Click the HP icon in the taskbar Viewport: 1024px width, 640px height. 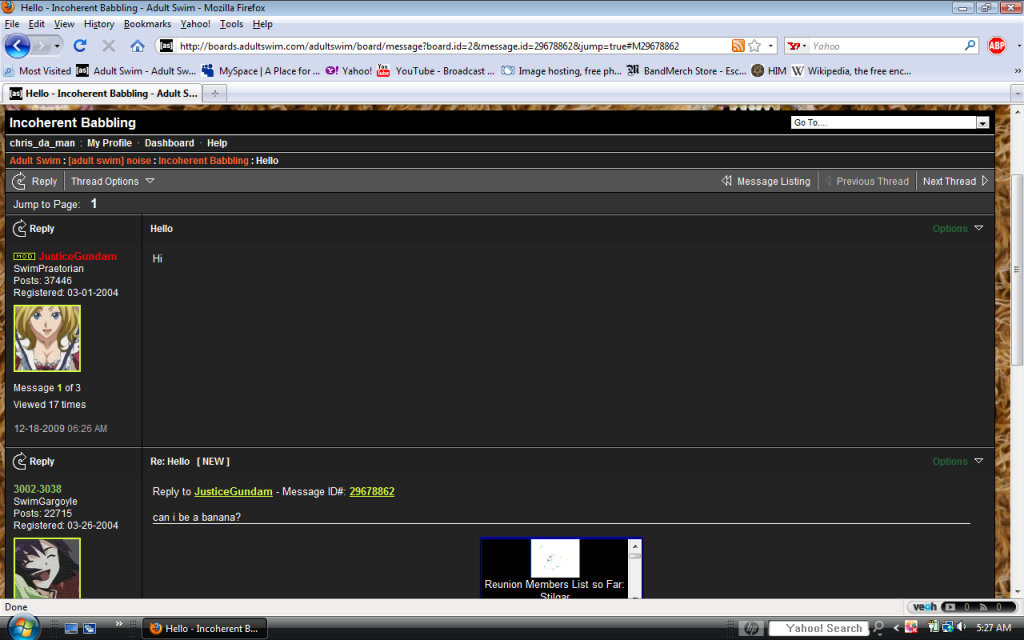[751, 628]
